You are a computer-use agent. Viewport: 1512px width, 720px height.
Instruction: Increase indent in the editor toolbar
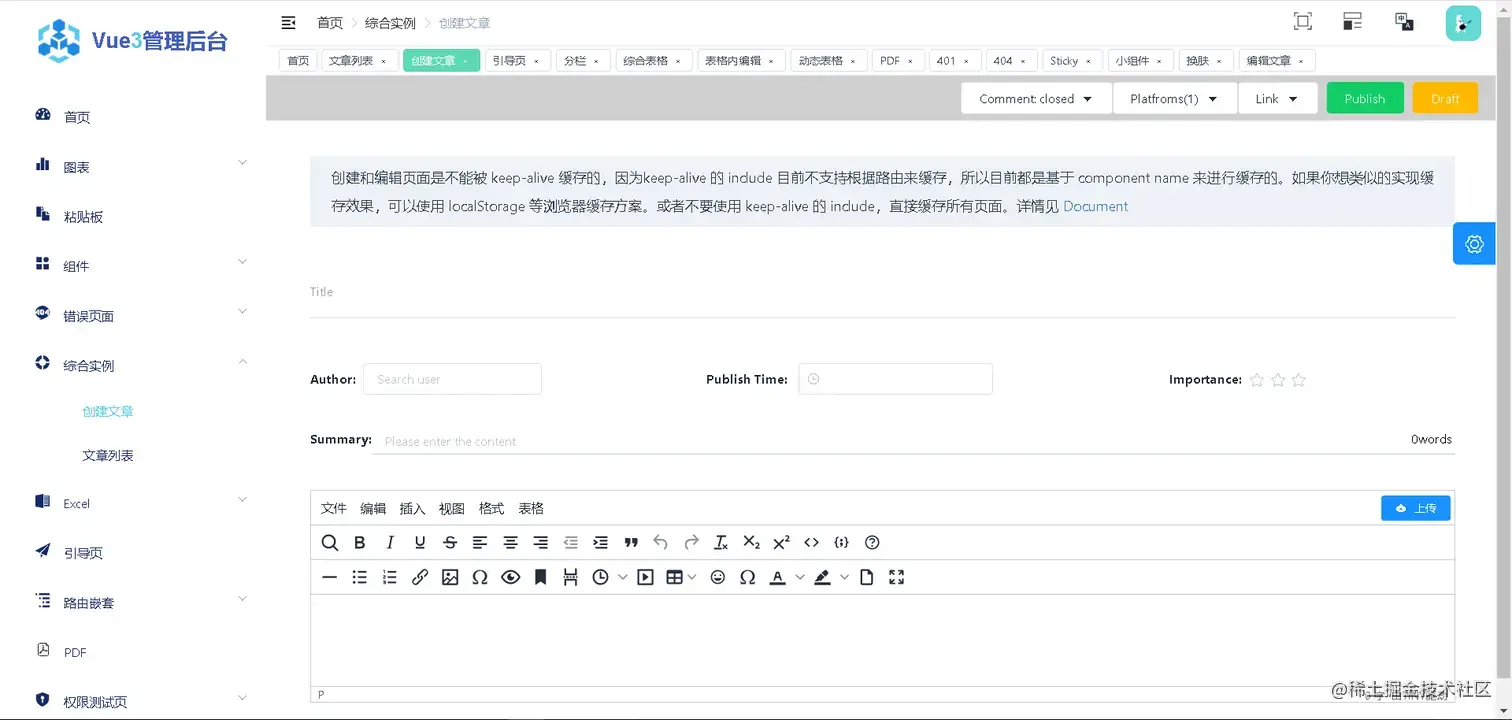pos(600,543)
